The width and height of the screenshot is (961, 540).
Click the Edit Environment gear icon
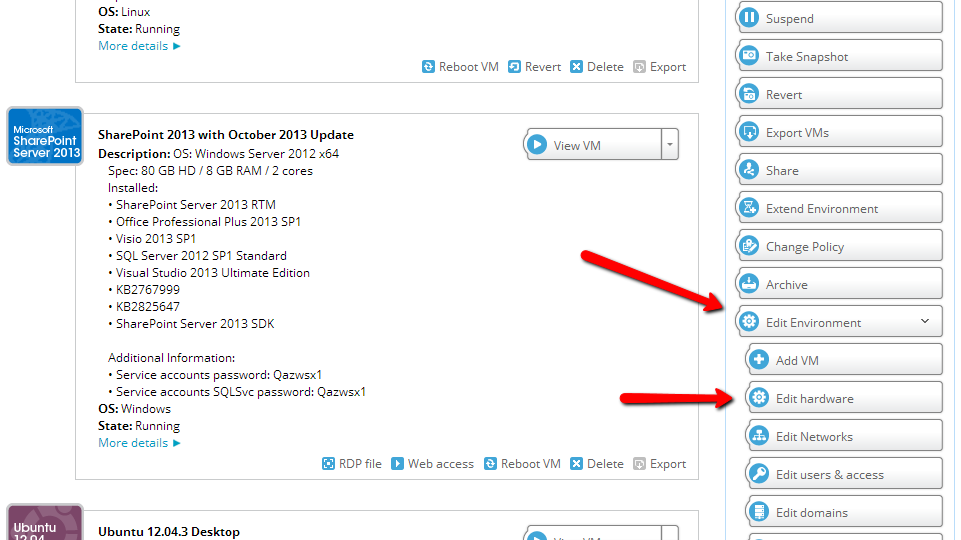pos(749,322)
